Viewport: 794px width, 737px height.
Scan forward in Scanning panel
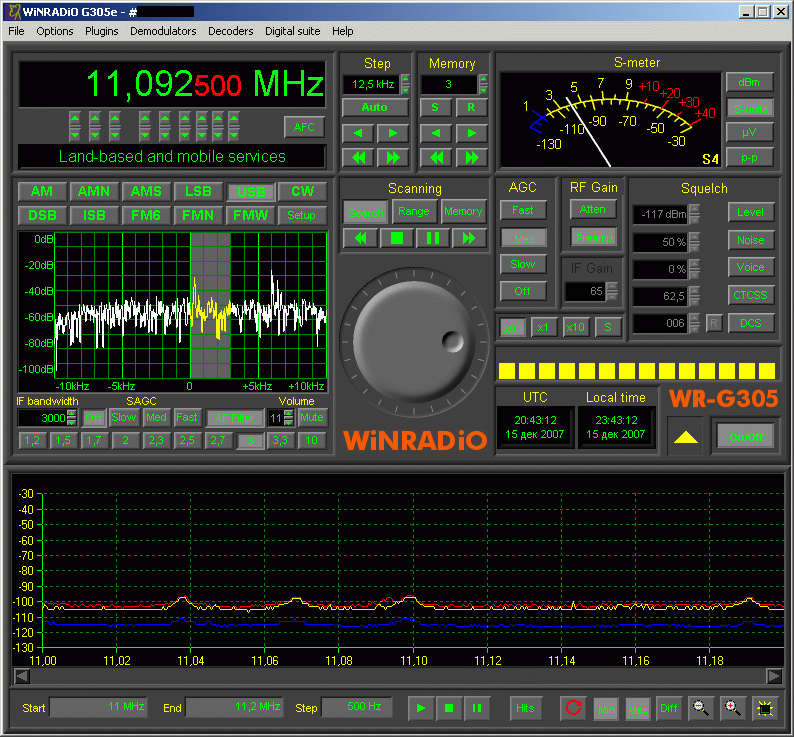pyautogui.click(x=469, y=238)
